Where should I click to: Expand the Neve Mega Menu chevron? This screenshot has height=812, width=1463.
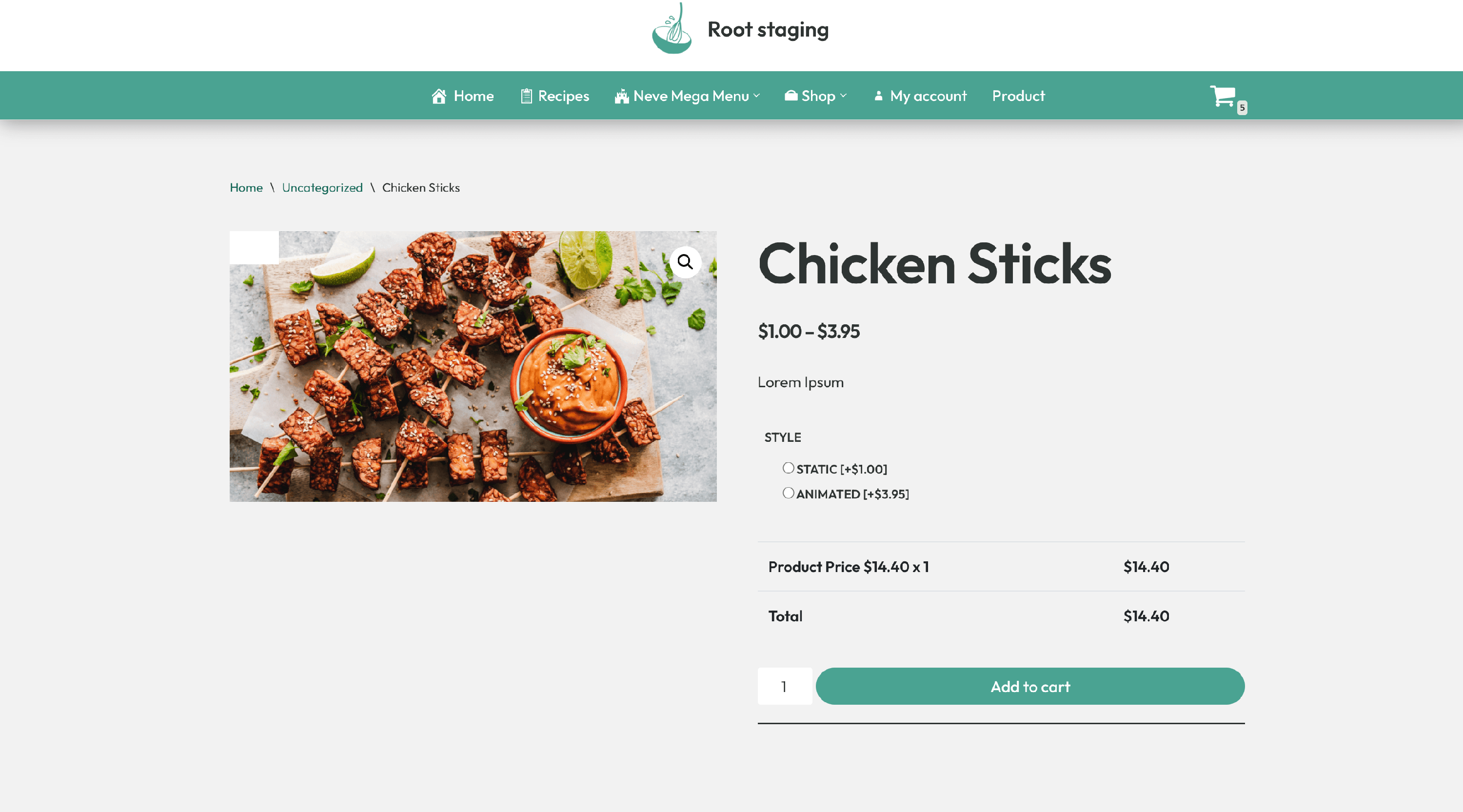(x=756, y=96)
